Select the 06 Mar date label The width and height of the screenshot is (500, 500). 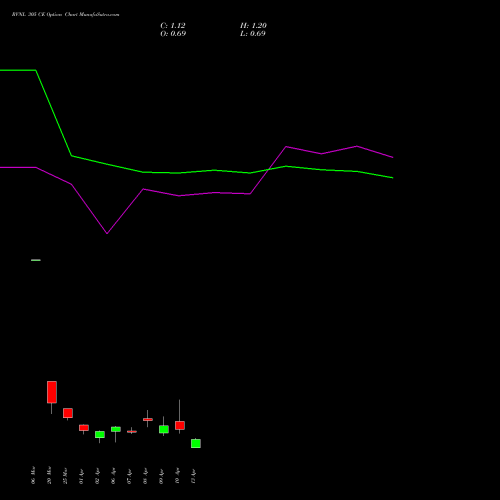click(x=33, y=475)
